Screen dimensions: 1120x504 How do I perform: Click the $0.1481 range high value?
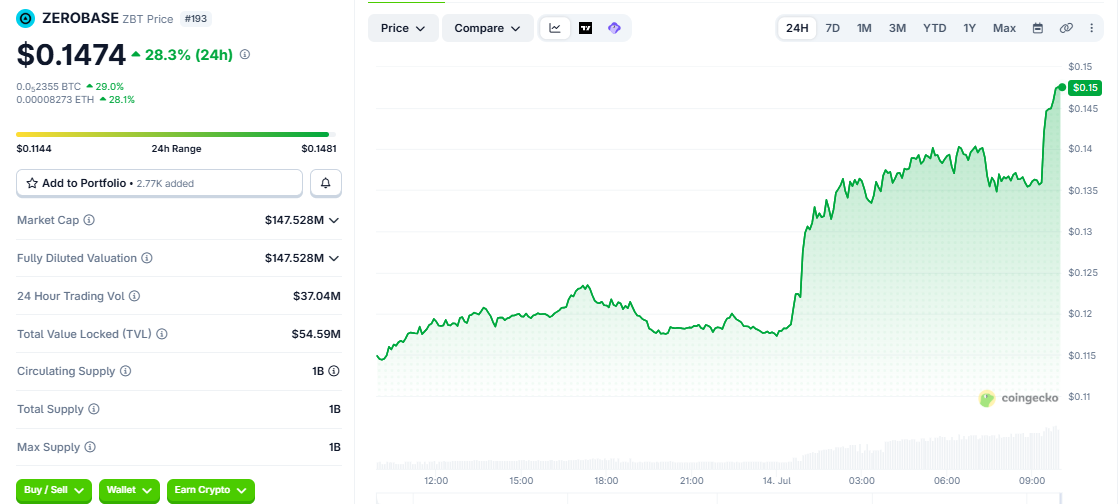pos(319,149)
